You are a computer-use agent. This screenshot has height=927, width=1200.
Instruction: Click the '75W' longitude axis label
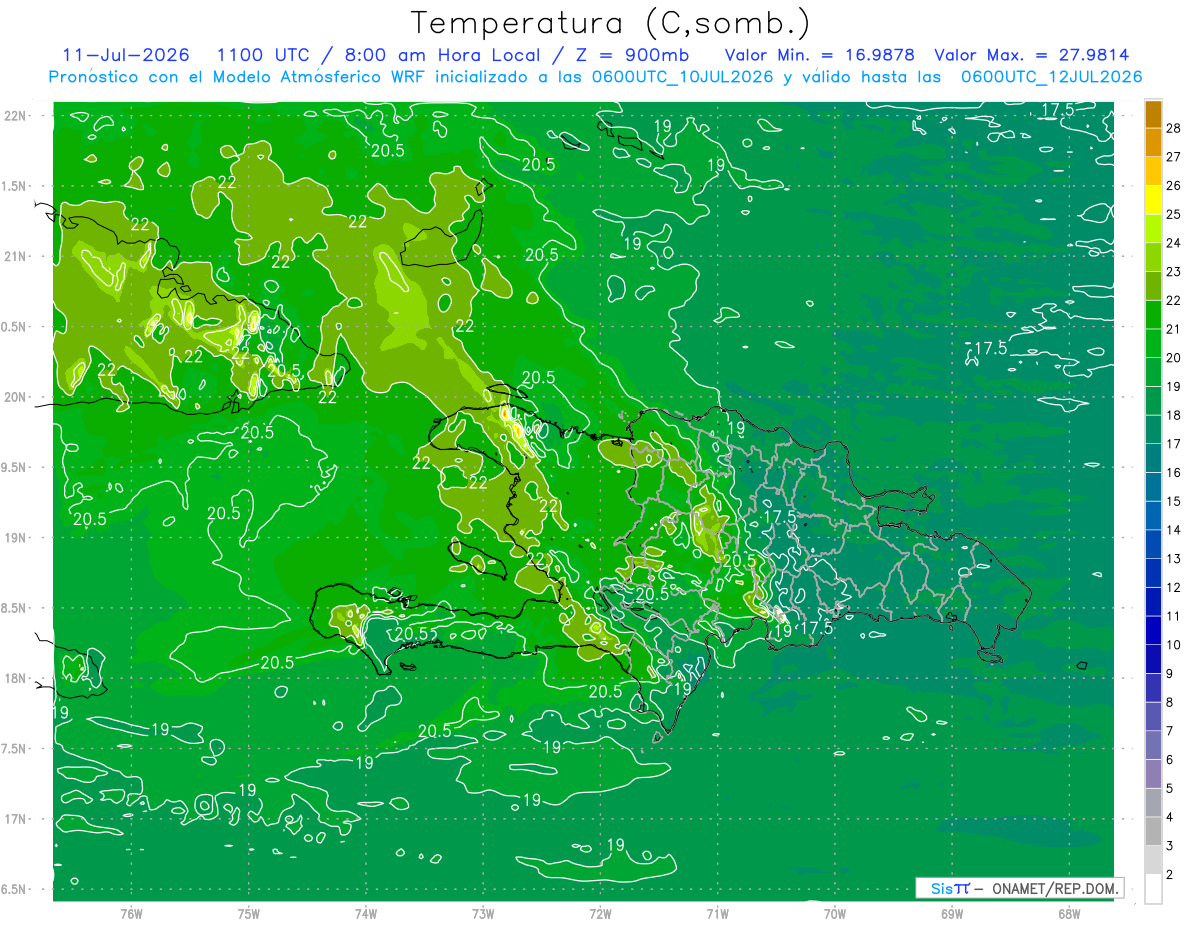point(249,913)
